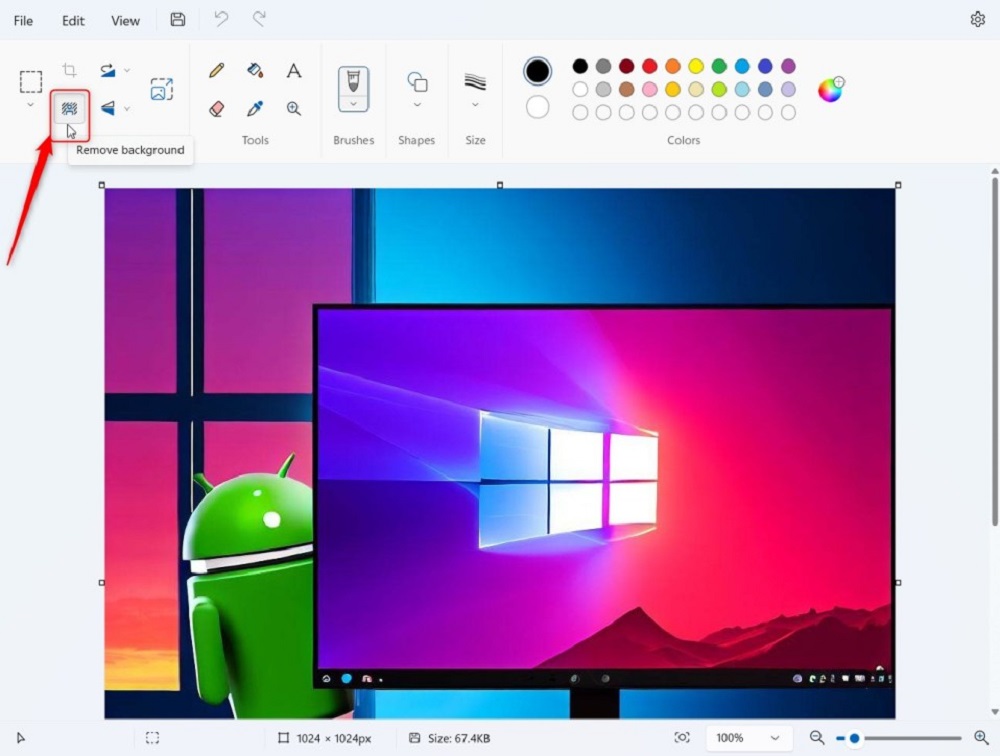Screen dimensions: 1000x756
Task: Click the Flip image icon
Action: point(108,108)
